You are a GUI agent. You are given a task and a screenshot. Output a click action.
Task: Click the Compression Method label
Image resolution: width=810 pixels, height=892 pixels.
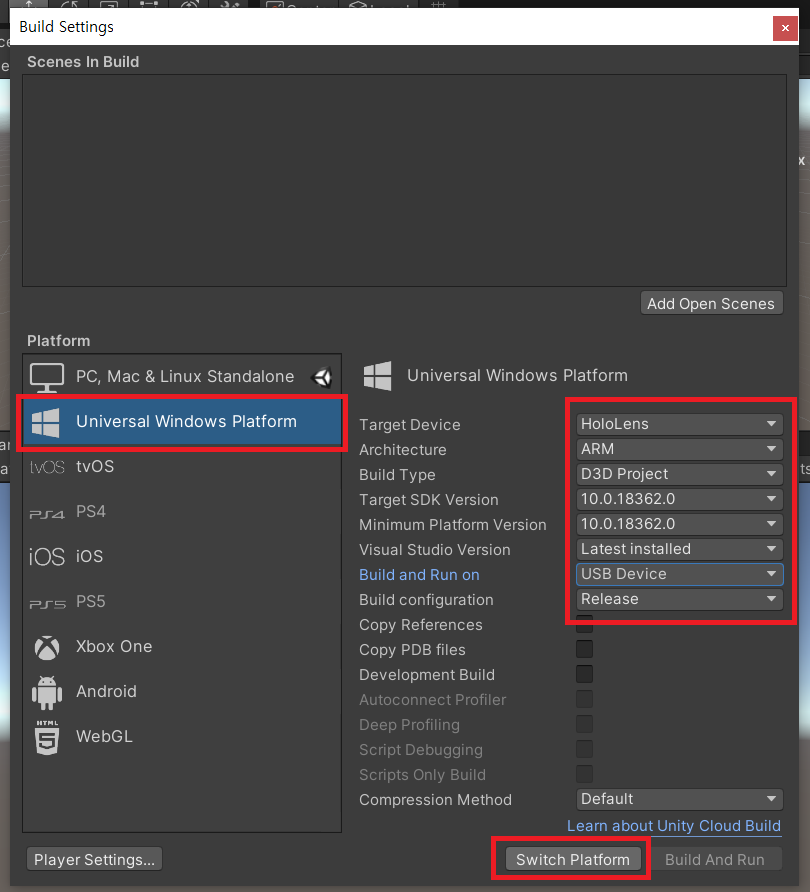(x=436, y=800)
